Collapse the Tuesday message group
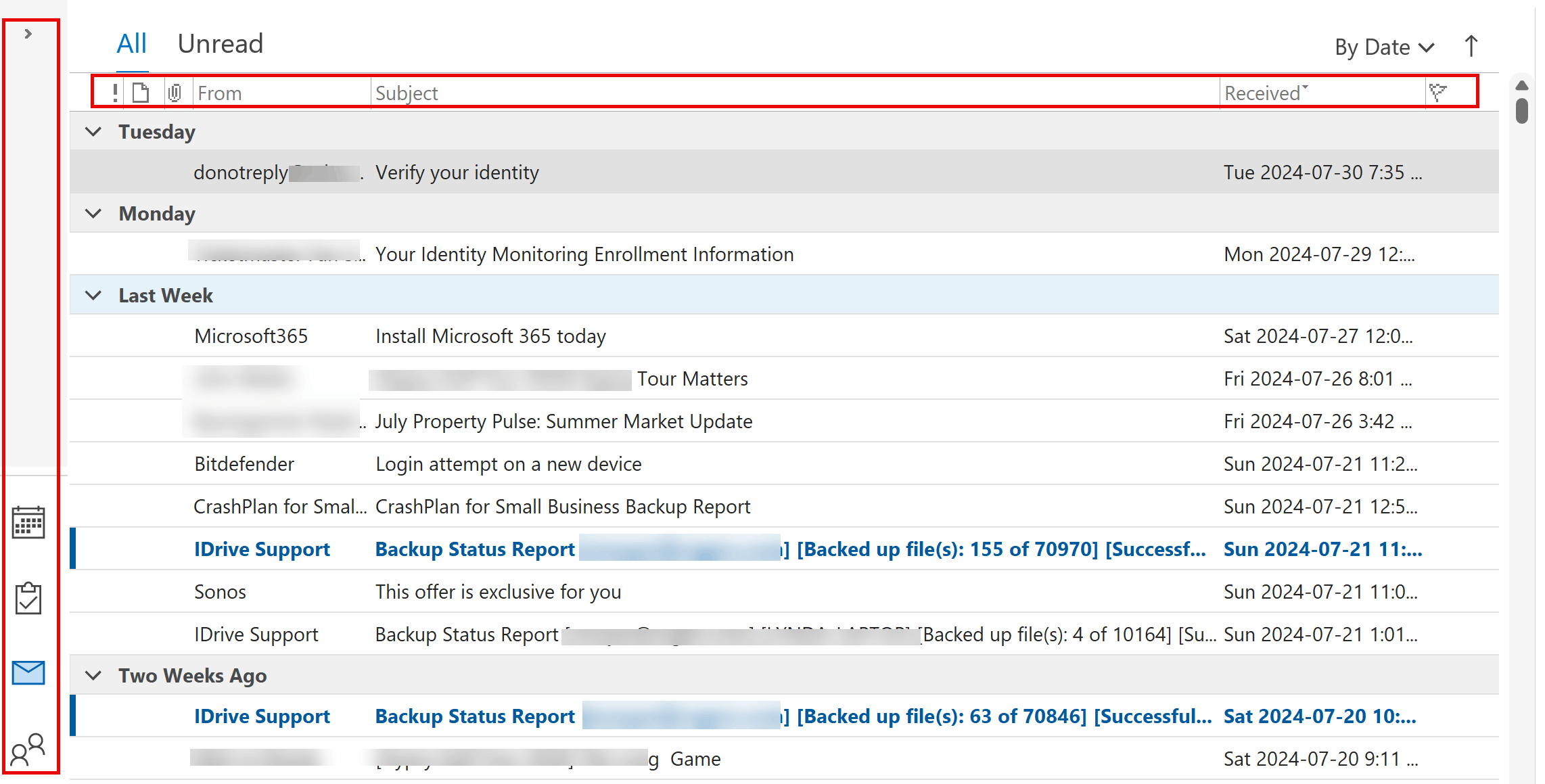This screenshot has width=1545, height=784. [93, 132]
